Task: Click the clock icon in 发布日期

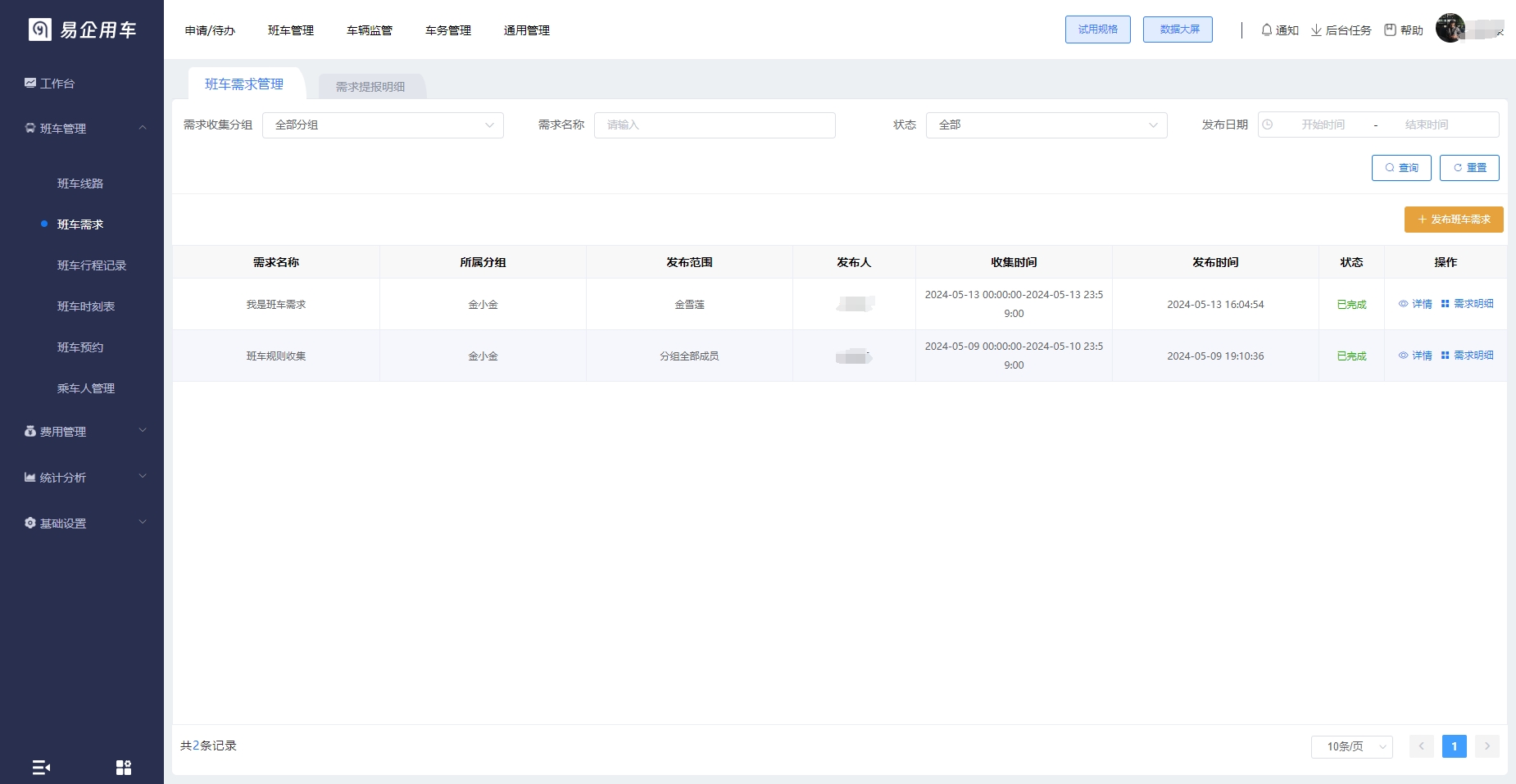Action: [x=1268, y=125]
